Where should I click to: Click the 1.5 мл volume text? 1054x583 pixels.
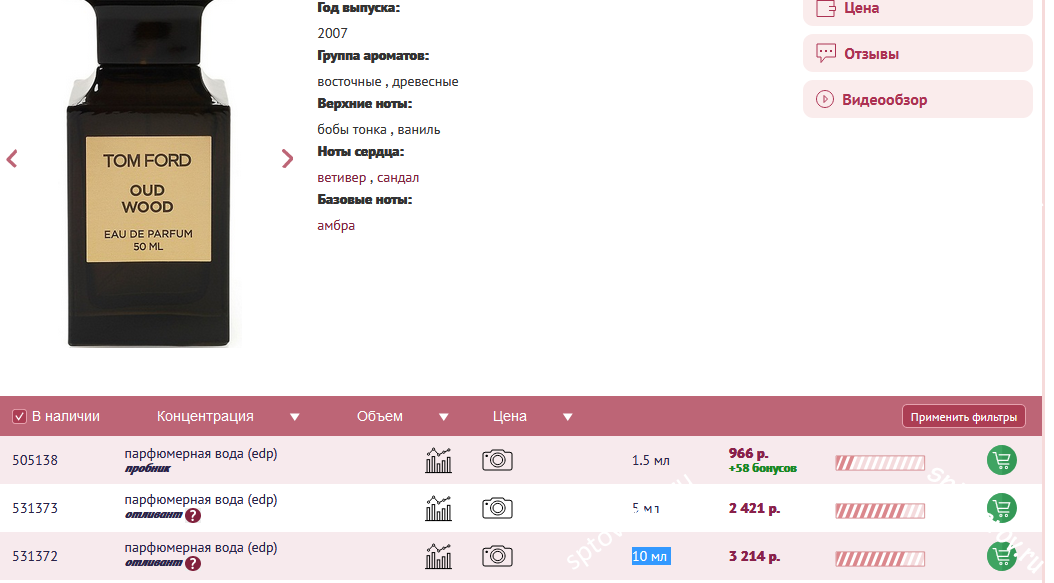point(651,461)
